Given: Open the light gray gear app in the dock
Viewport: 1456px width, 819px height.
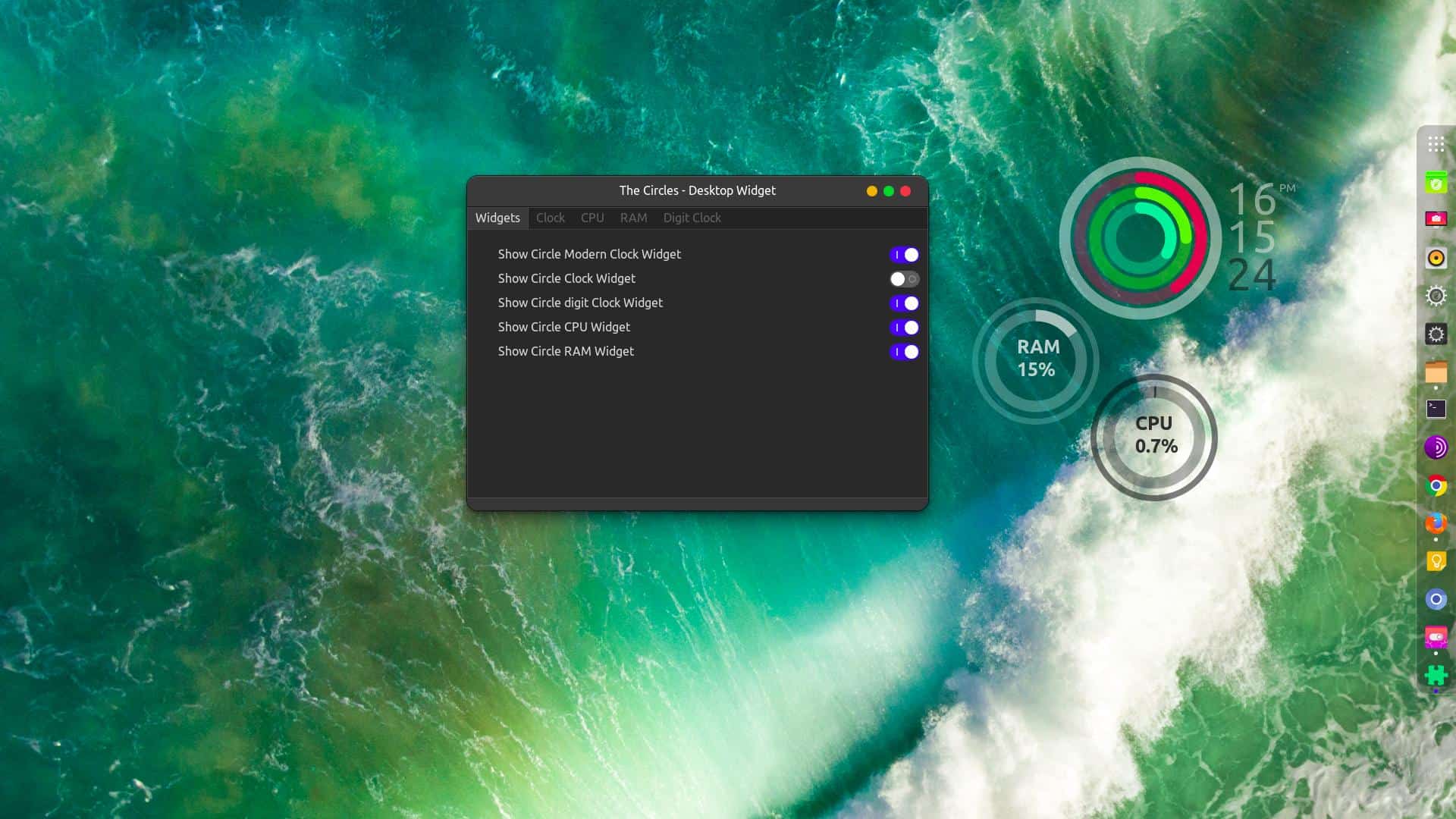Looking at the screenshot, I should click(x=1436, y=296).
